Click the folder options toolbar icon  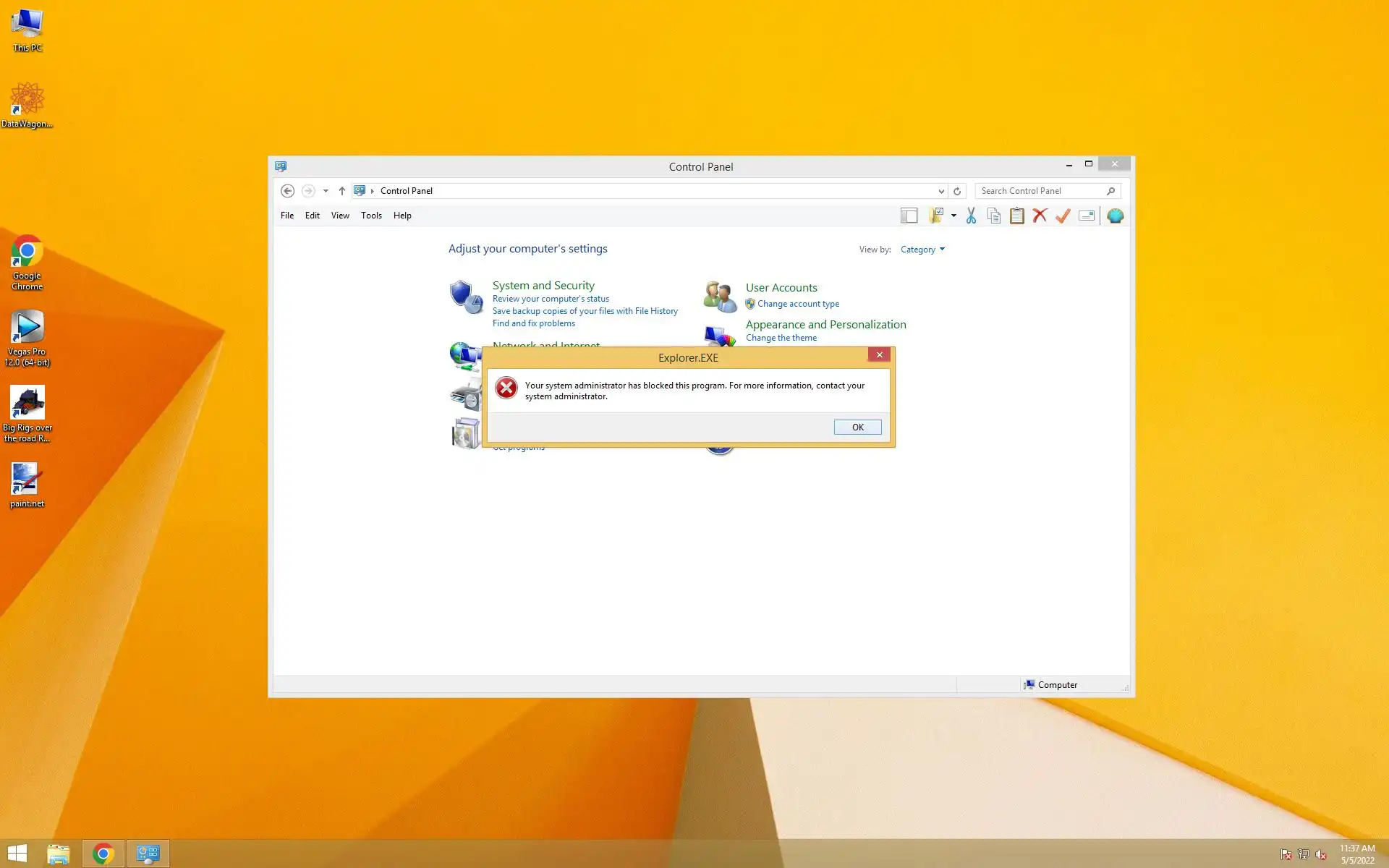[936, 216]
